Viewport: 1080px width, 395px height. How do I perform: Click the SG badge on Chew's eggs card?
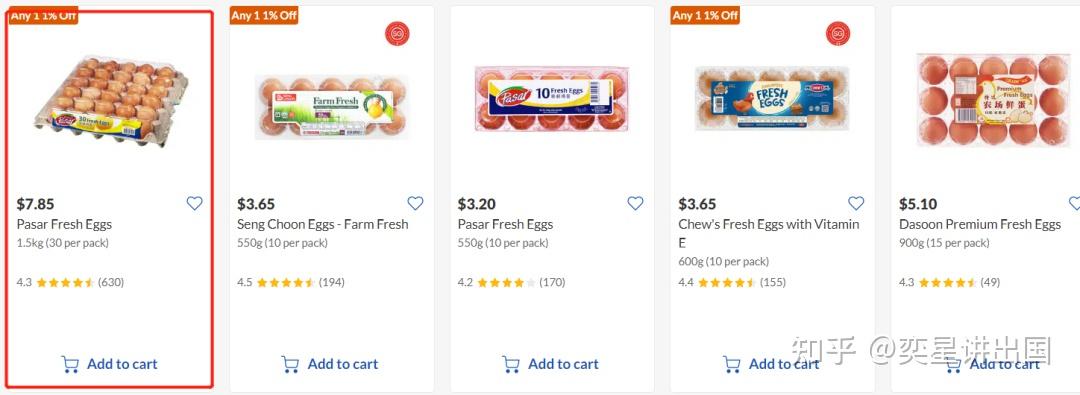click(838, 34)
